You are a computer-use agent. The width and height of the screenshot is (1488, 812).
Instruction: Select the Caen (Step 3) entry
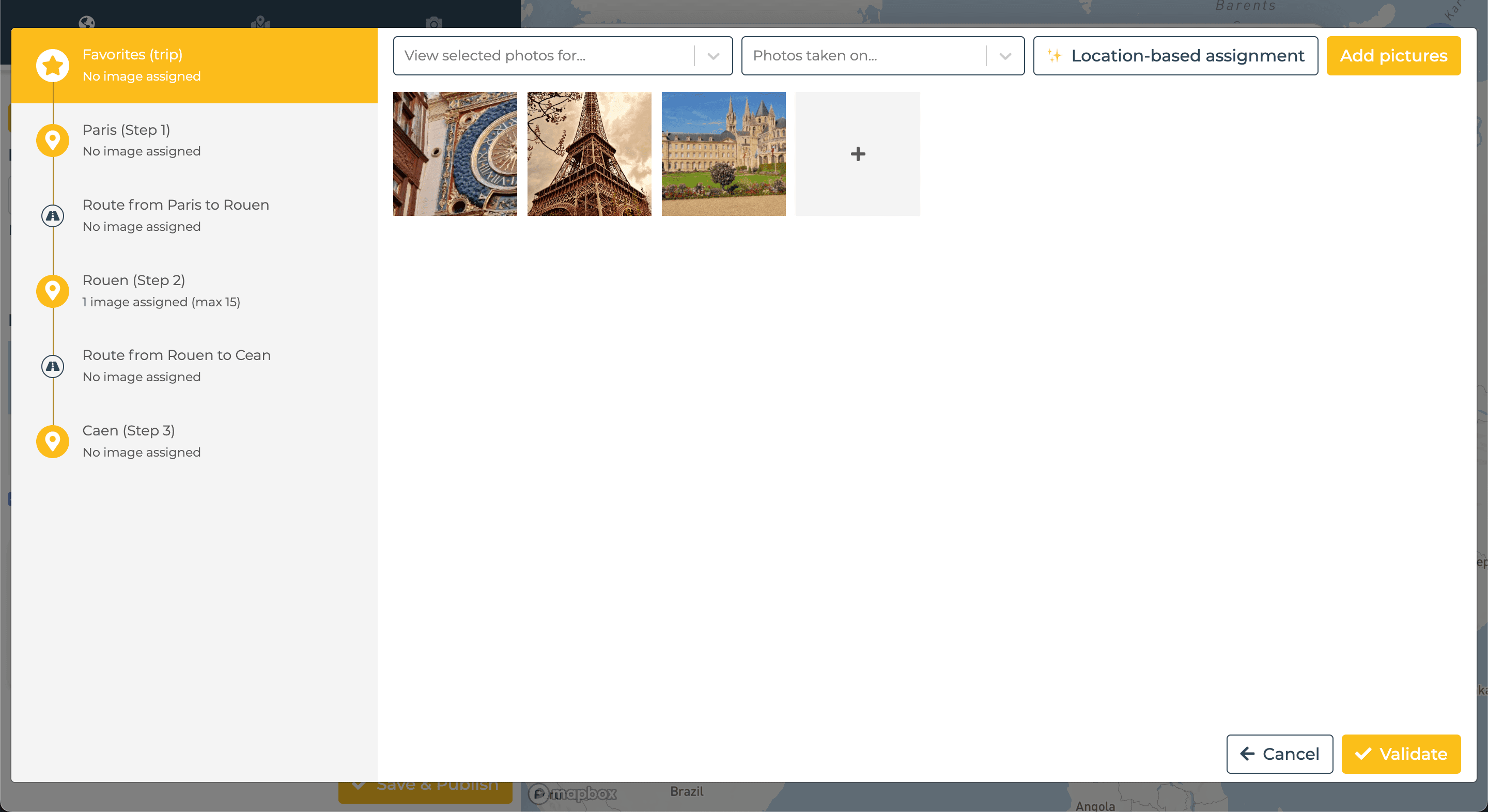(195, 441)
